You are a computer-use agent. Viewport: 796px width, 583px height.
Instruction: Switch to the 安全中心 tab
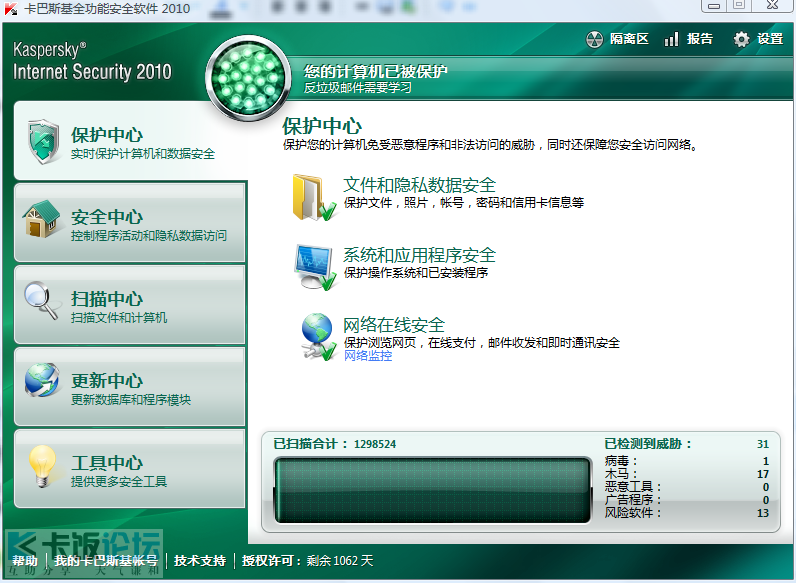tap(130, 222)
